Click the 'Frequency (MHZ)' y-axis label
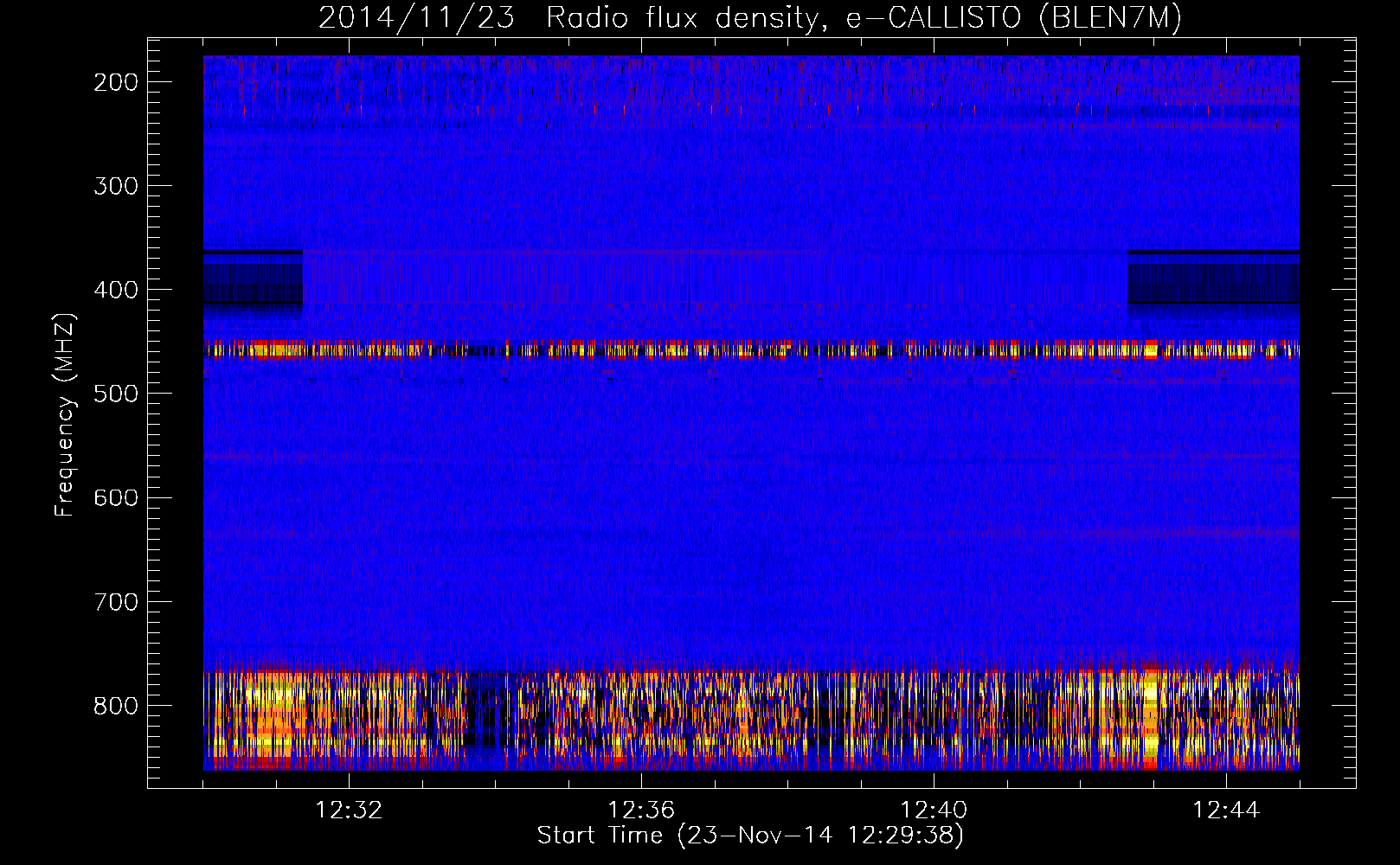Viewport: 1400px width, 865px height. (65, 414)
